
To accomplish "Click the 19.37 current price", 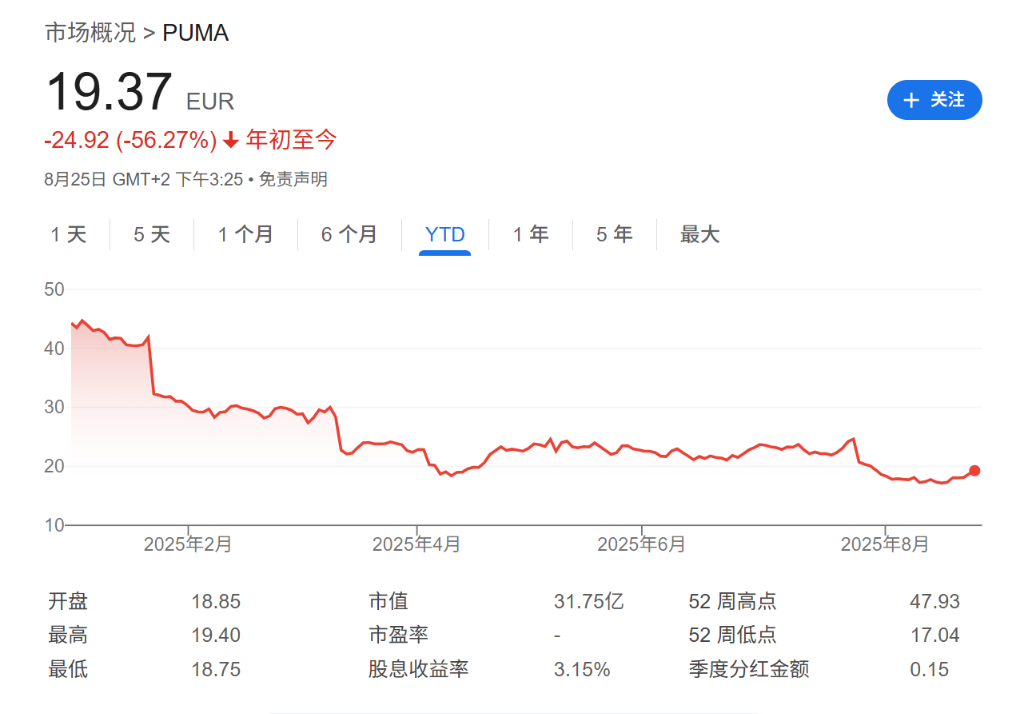I will tap(109, 92).
